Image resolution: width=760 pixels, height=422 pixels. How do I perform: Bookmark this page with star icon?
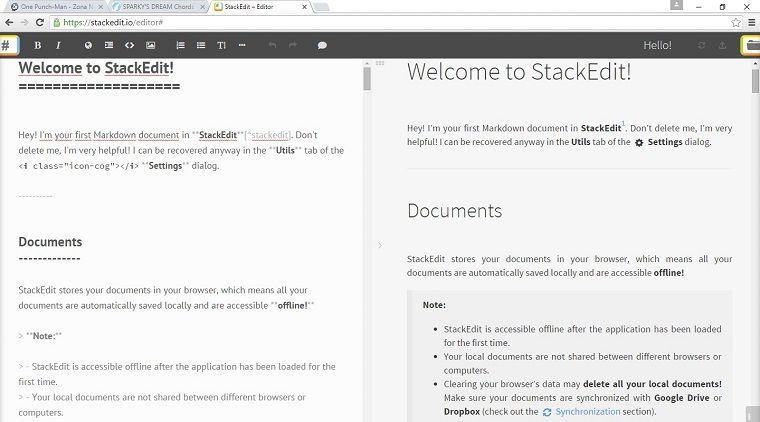(x=736, y=22)
